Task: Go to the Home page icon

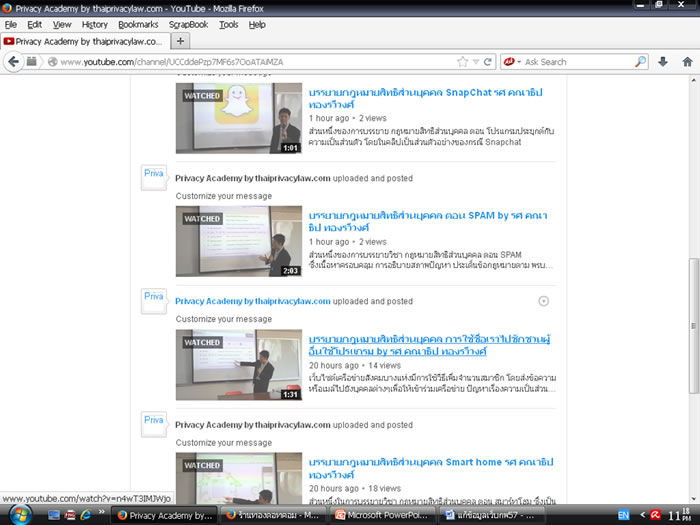Action: (688, 62)
